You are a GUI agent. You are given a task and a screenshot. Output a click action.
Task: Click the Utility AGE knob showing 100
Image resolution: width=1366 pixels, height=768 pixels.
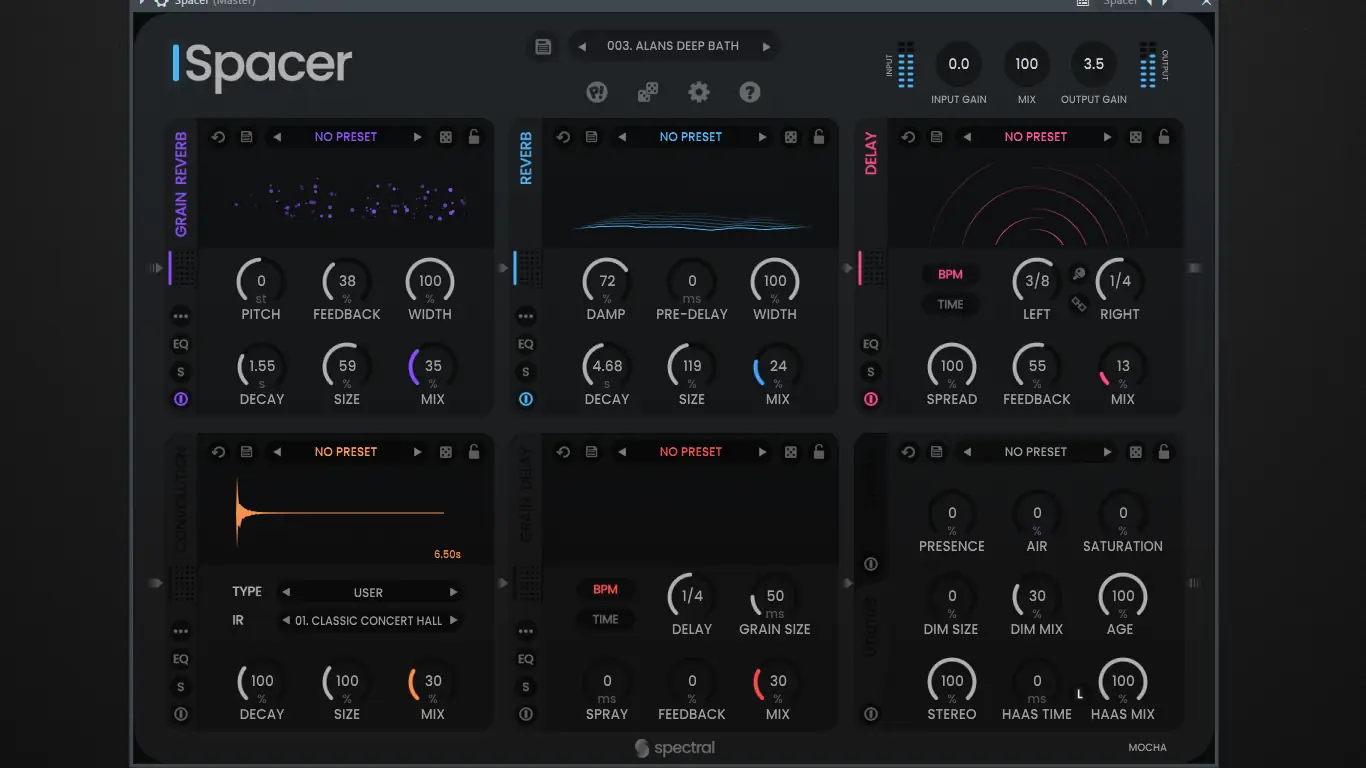point(1123,597)
